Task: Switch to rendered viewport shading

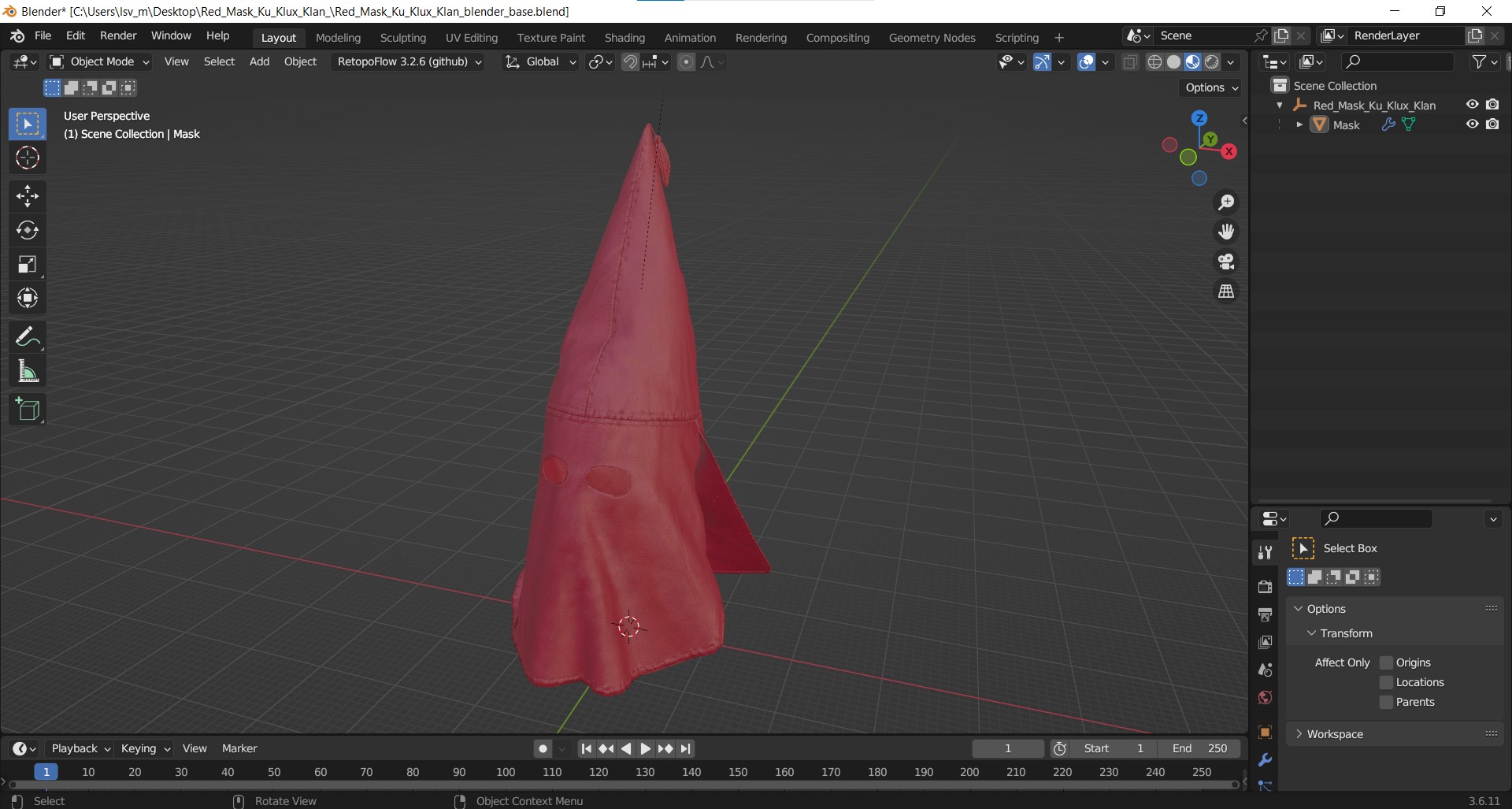Action: click(1212, 62)
